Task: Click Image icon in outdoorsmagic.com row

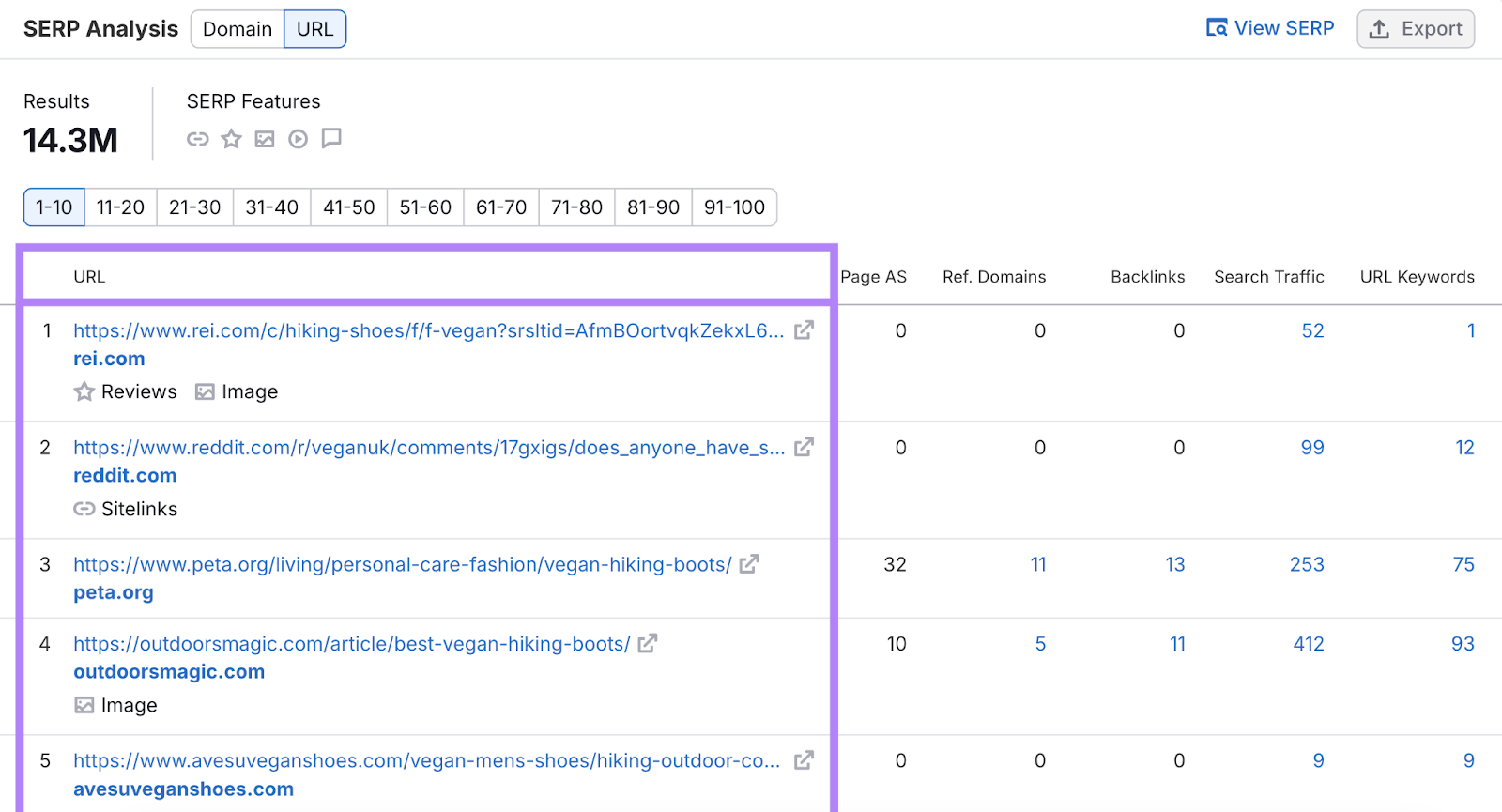Action: click(x=84, y=705)
